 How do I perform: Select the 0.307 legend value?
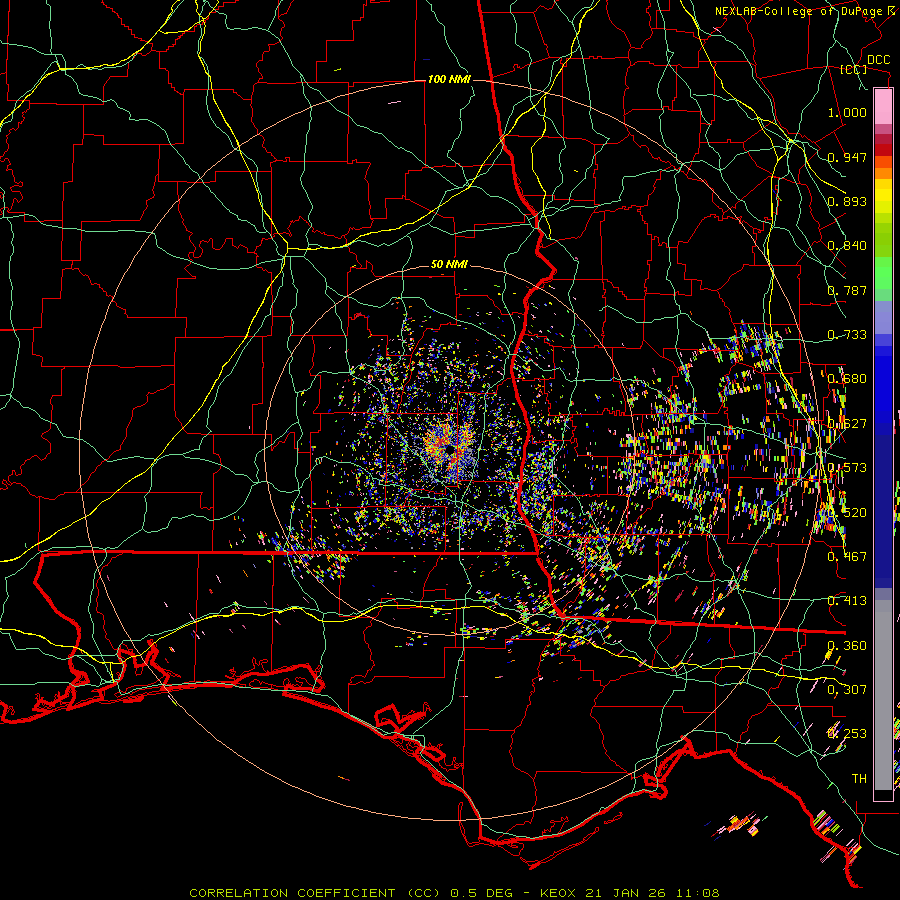tap(847, 689)
